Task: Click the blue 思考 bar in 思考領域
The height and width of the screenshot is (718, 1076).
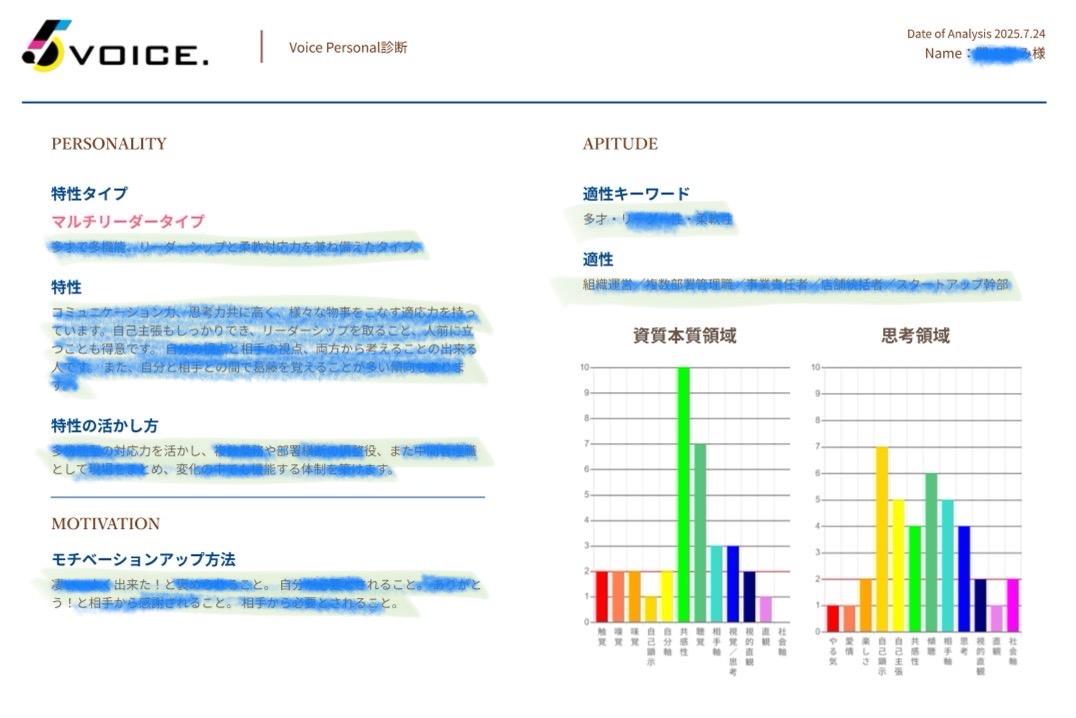Action: click(964, 579)
